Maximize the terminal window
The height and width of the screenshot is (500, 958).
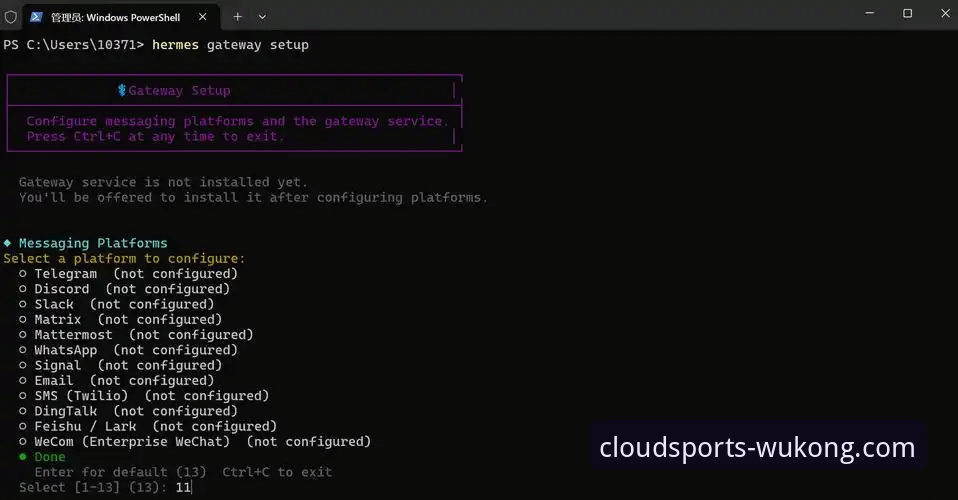pyautogui.click(x=907, y=14)
